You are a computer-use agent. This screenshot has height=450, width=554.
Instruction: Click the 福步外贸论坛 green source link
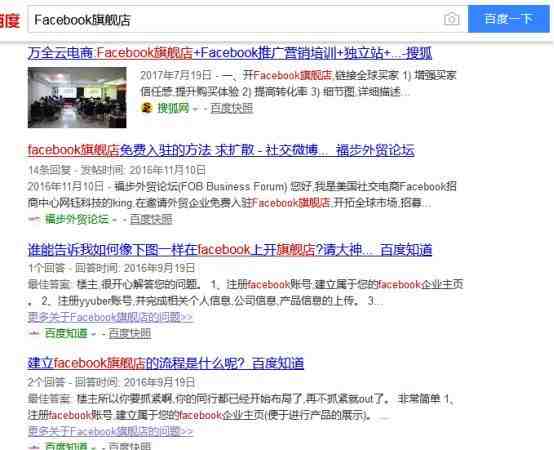click(77, 219)
